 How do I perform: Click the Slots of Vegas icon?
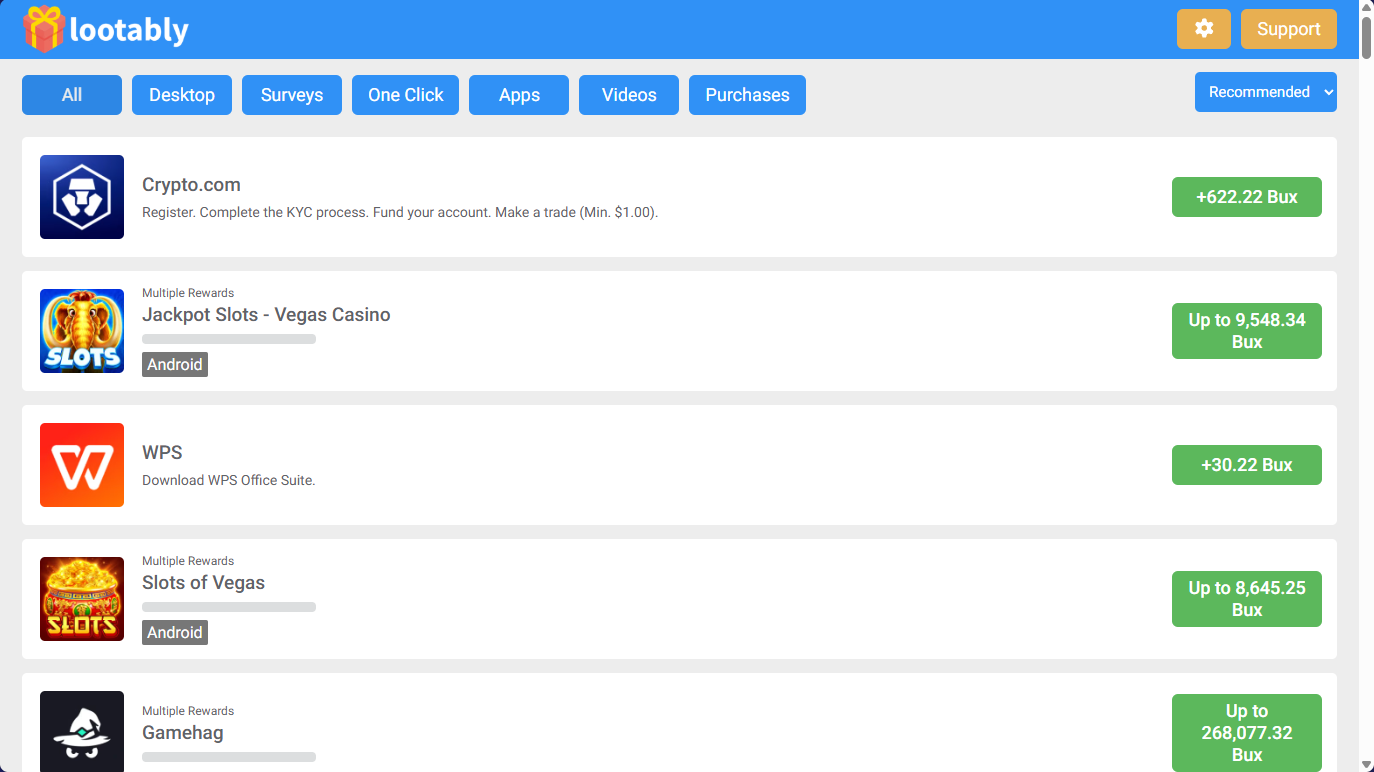(x=82, y=599)
